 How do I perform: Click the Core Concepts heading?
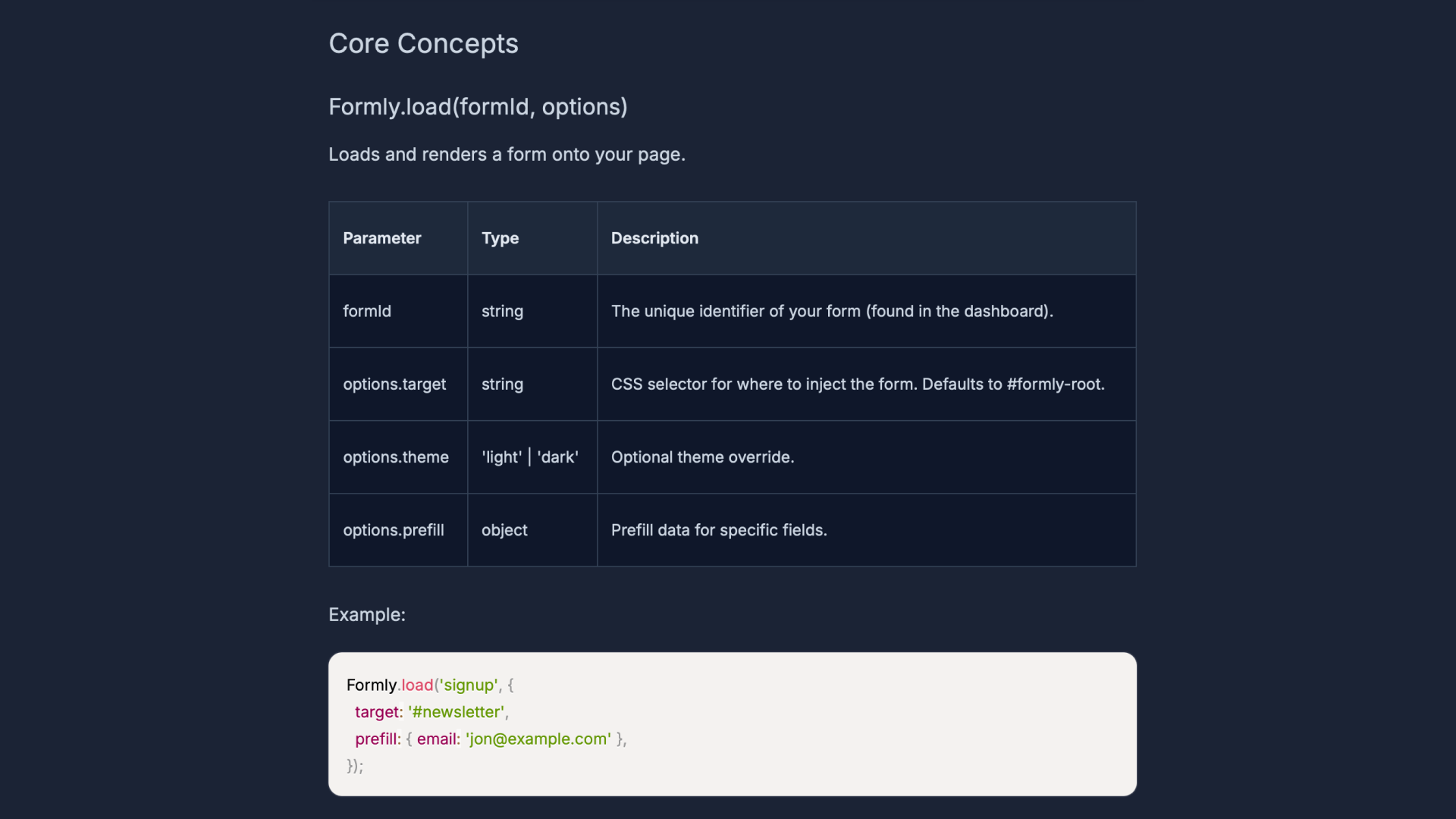point(423,44)
